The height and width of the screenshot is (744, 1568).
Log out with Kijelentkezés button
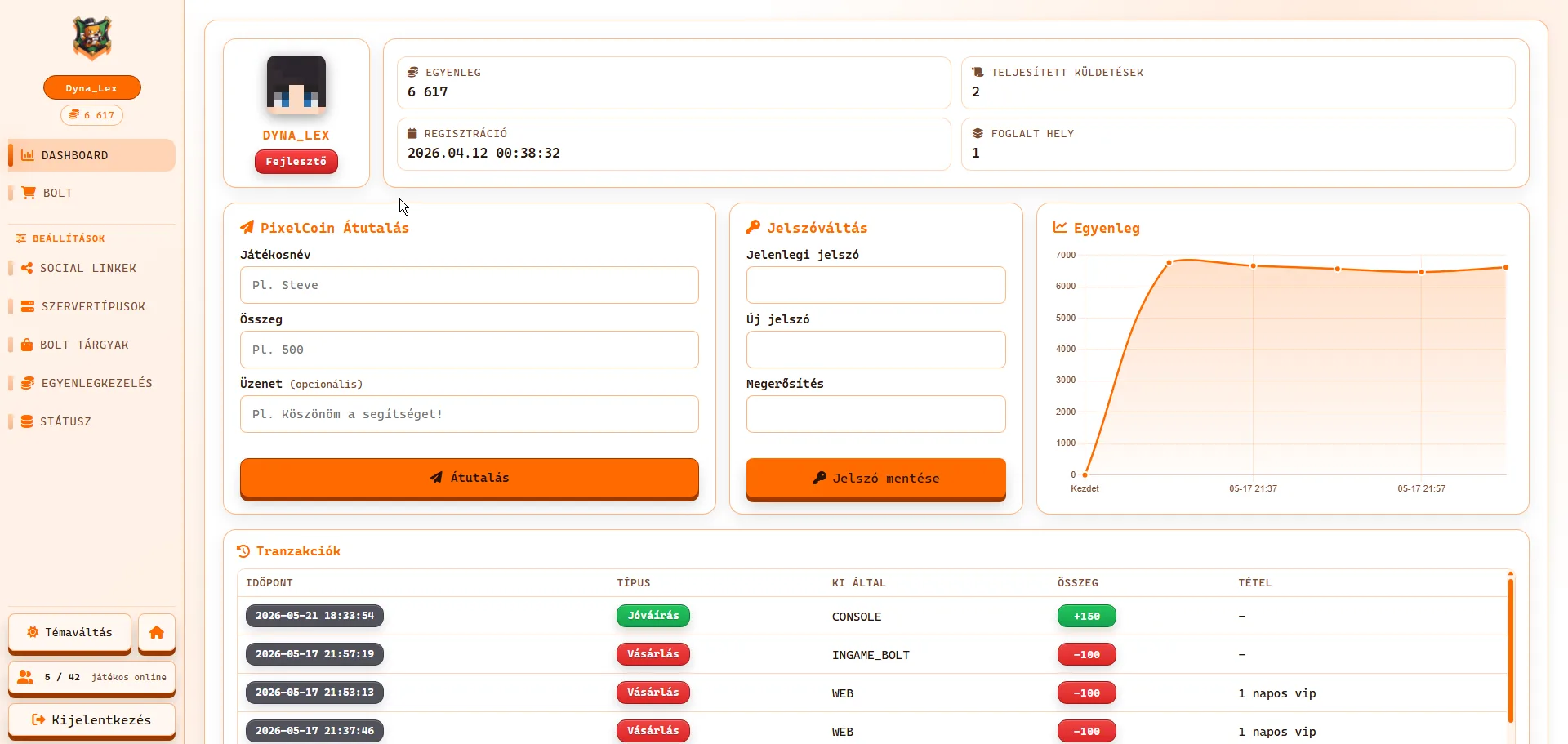coord(91,720)
